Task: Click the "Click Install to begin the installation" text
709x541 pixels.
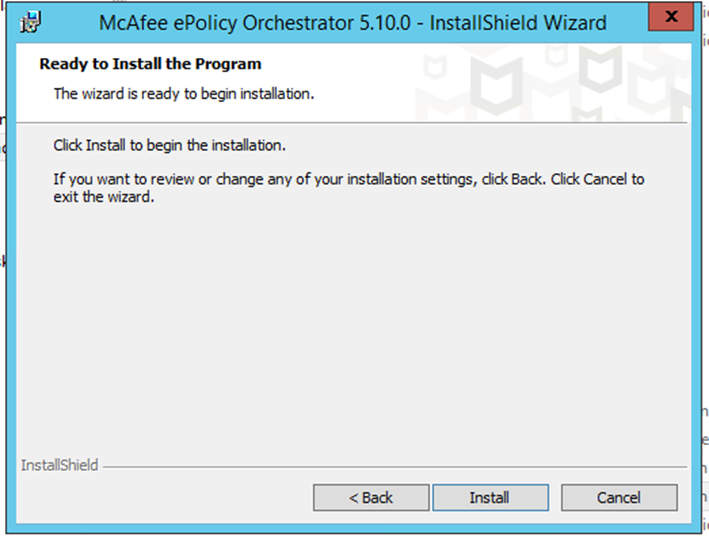Action: [x=170, y=145]
